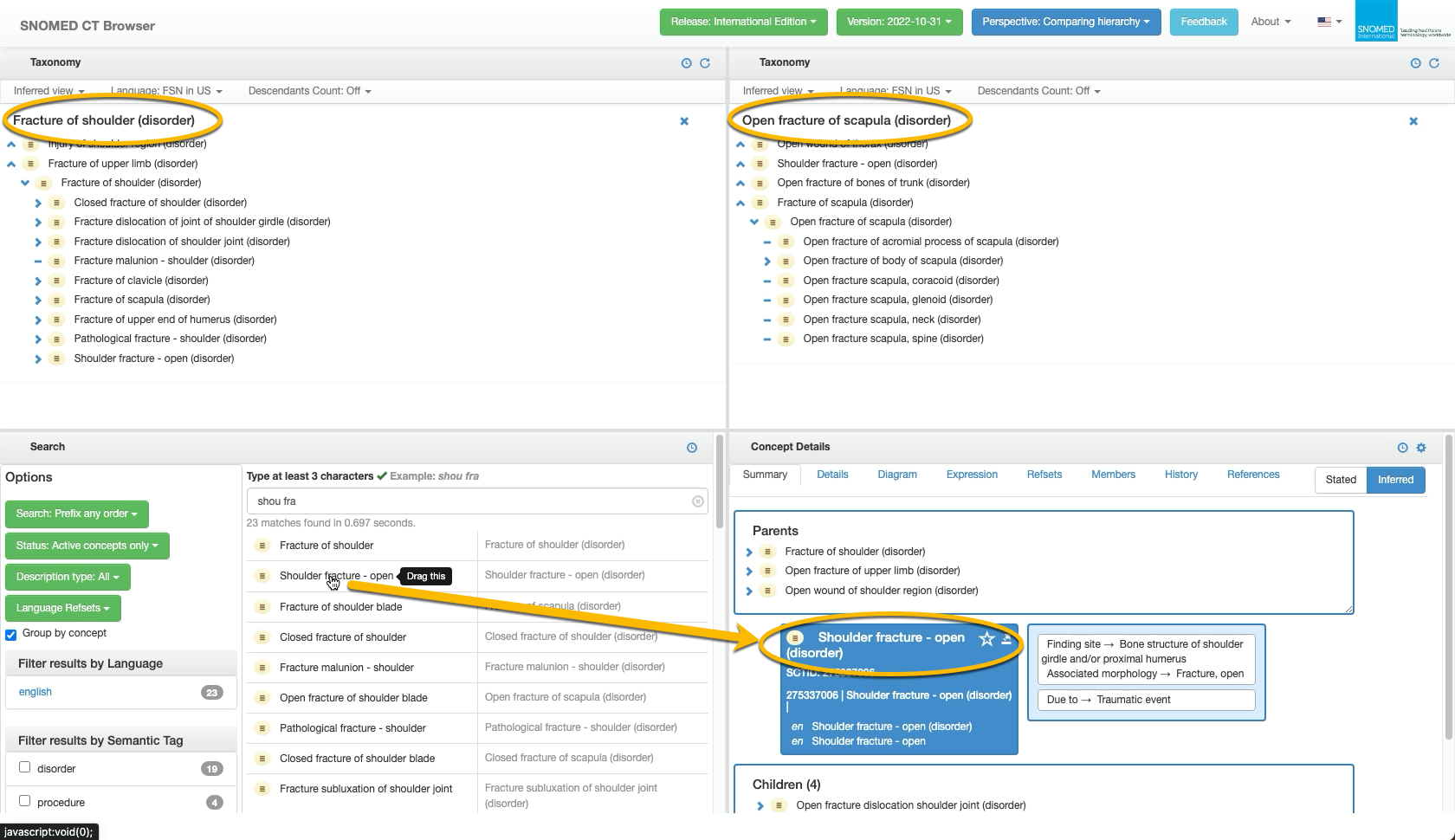Click concept icon next to Fracture malunion - shoulder result
1455x840 pixels.
(262, 668)
